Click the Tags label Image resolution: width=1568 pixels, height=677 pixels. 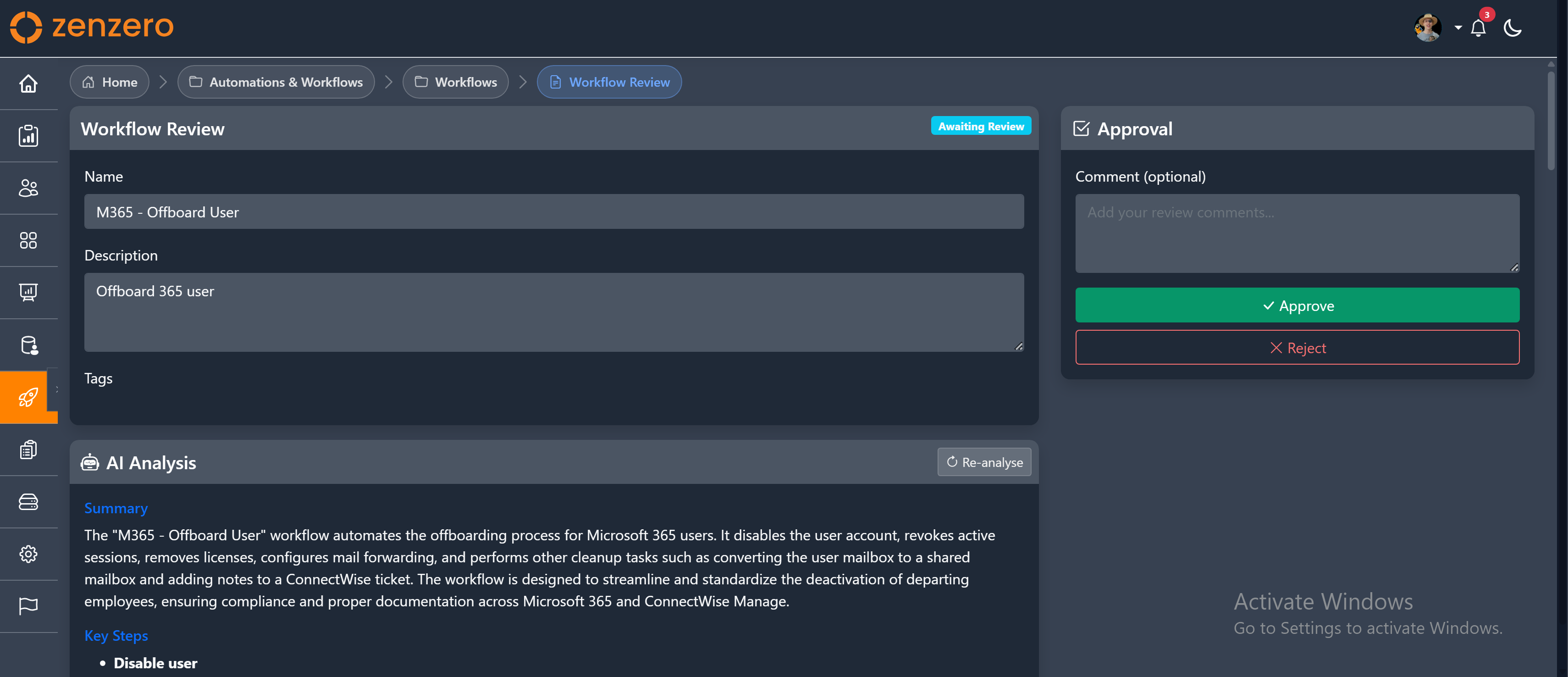pos(99,378)
